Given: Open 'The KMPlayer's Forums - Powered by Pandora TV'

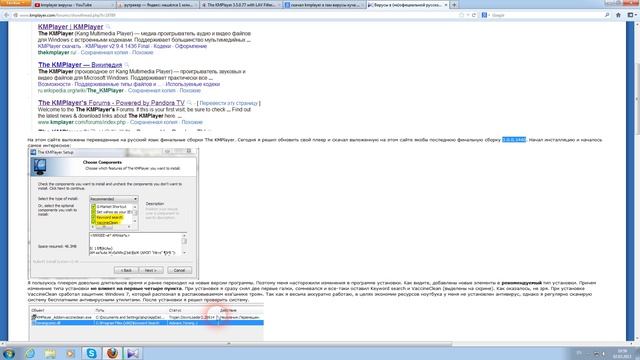Looking at the screenshot, I should [x=111, y=103].
